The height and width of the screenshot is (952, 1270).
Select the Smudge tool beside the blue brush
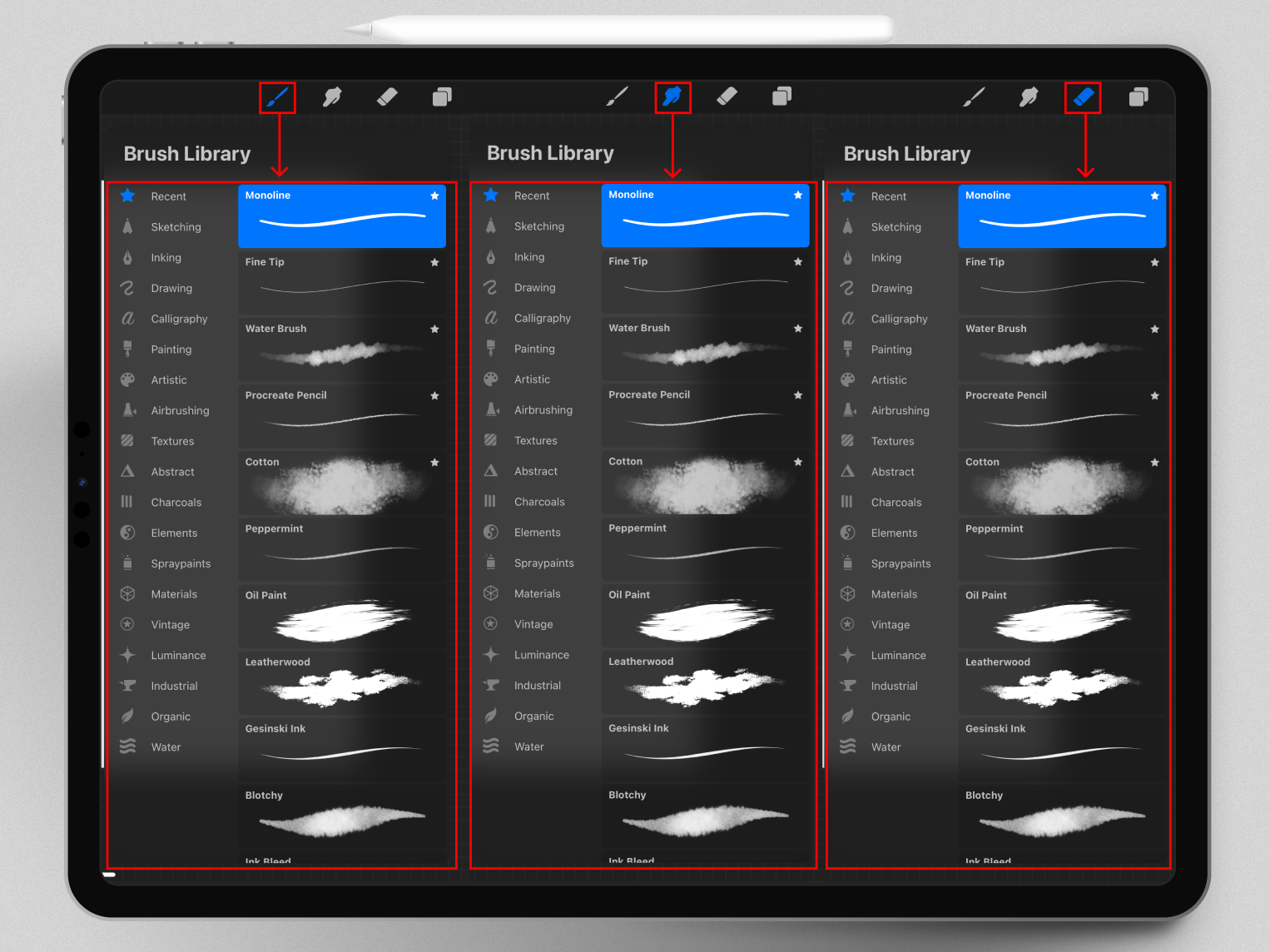tap(332, 97)
